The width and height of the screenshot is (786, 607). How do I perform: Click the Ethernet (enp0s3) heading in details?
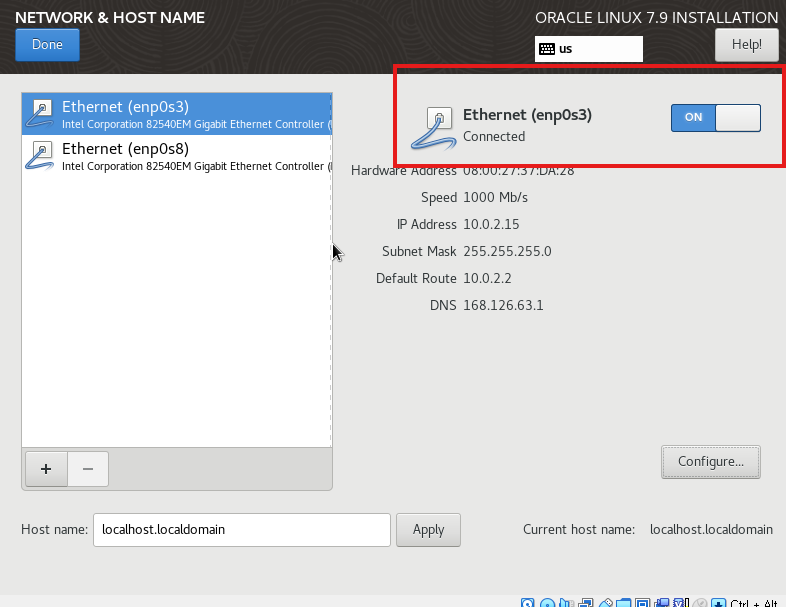pyautogui.click(x=527, y=115)
